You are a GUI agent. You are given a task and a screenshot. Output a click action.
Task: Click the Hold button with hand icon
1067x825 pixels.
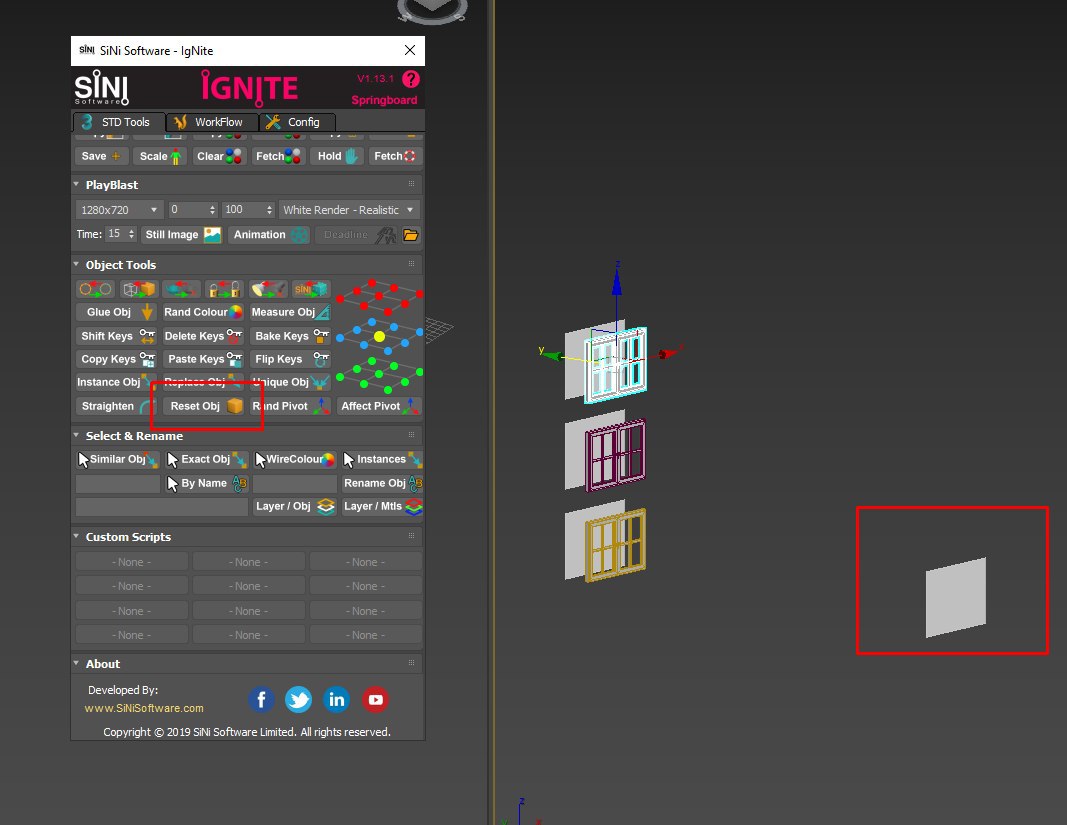(x=337, y=156)
